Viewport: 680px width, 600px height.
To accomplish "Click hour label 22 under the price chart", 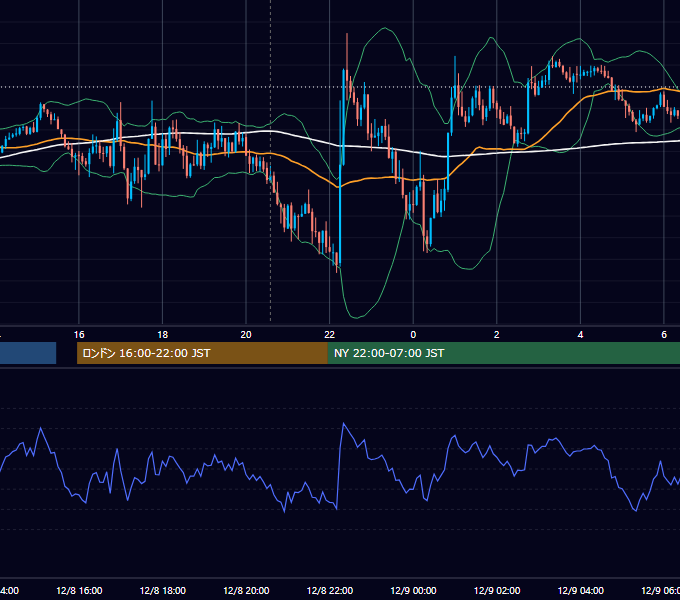I will point(330,335).
